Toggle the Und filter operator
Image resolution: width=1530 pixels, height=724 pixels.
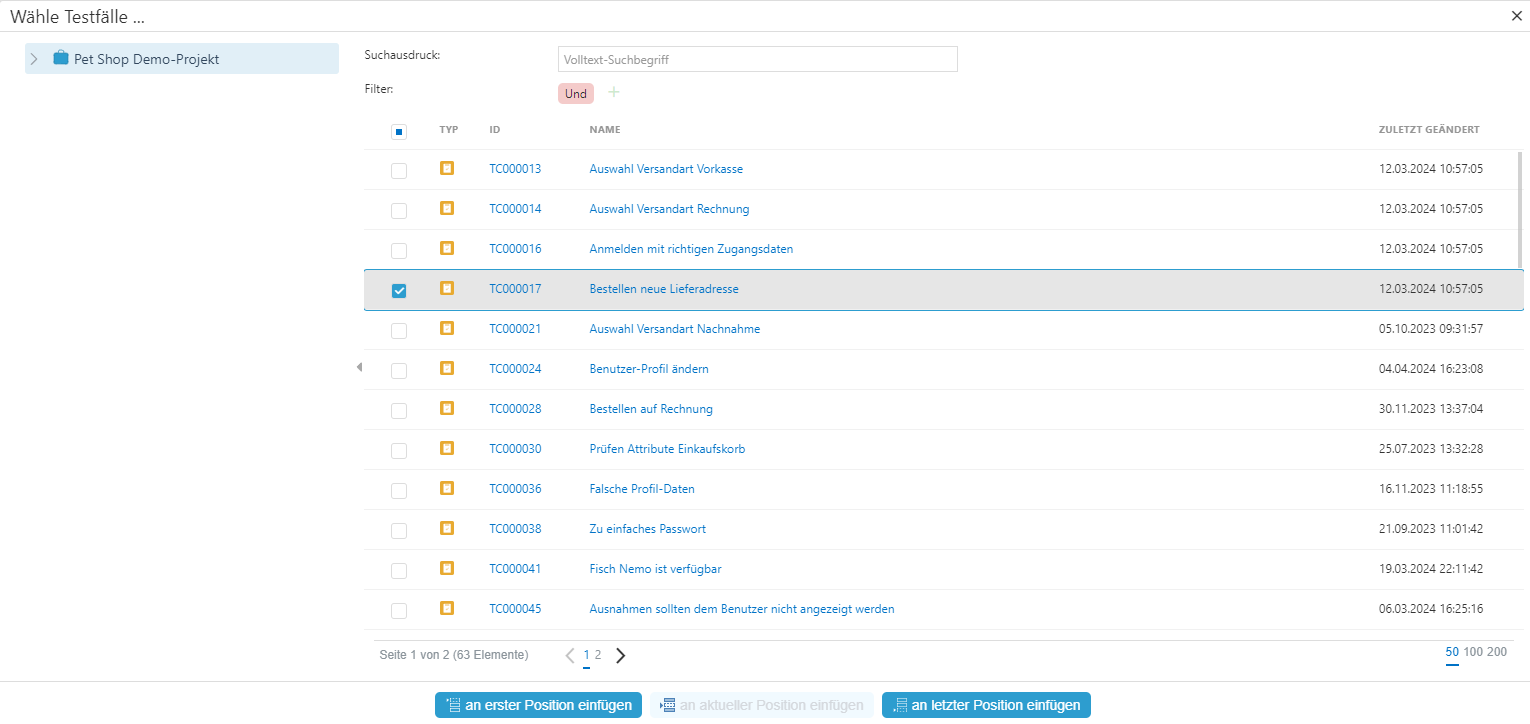[x=575, y=93]
